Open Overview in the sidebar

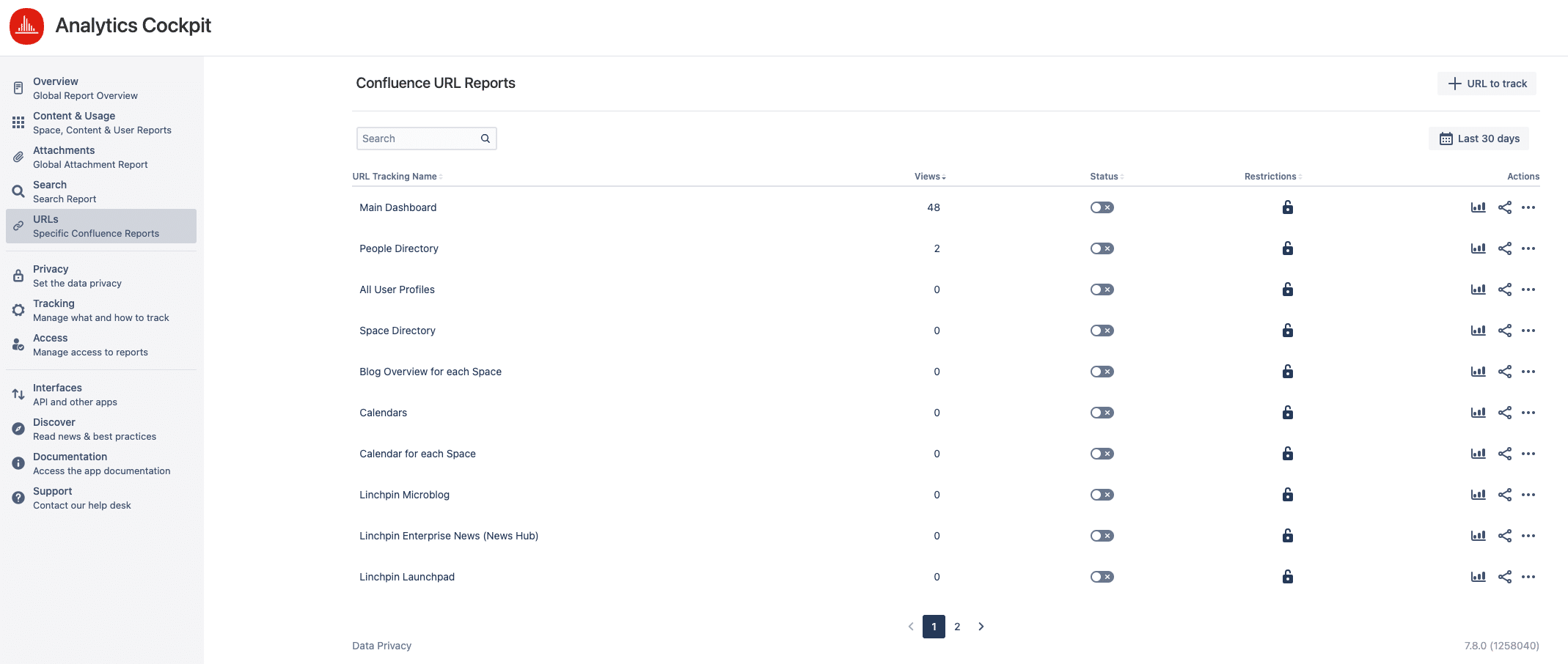point(101,88)
